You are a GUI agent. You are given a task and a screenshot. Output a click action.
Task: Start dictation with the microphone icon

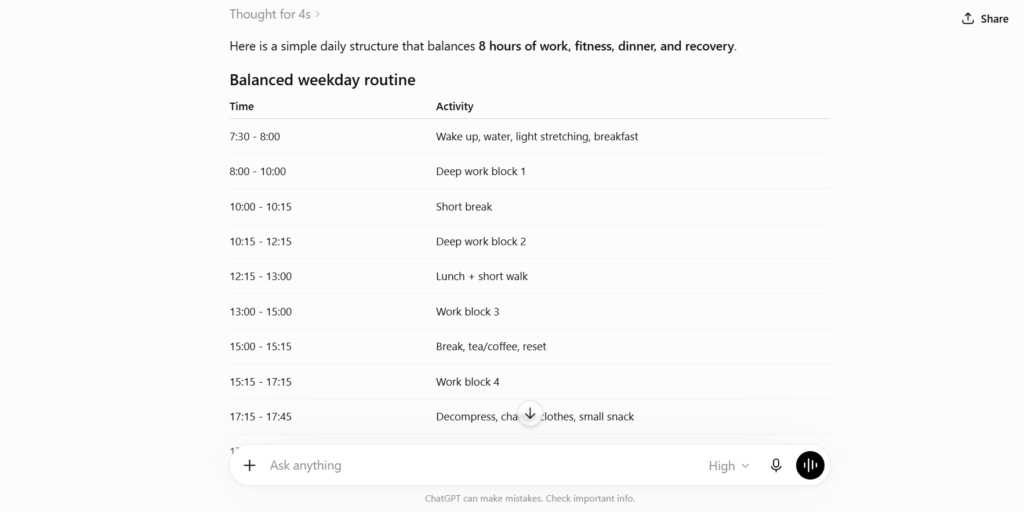776,466
